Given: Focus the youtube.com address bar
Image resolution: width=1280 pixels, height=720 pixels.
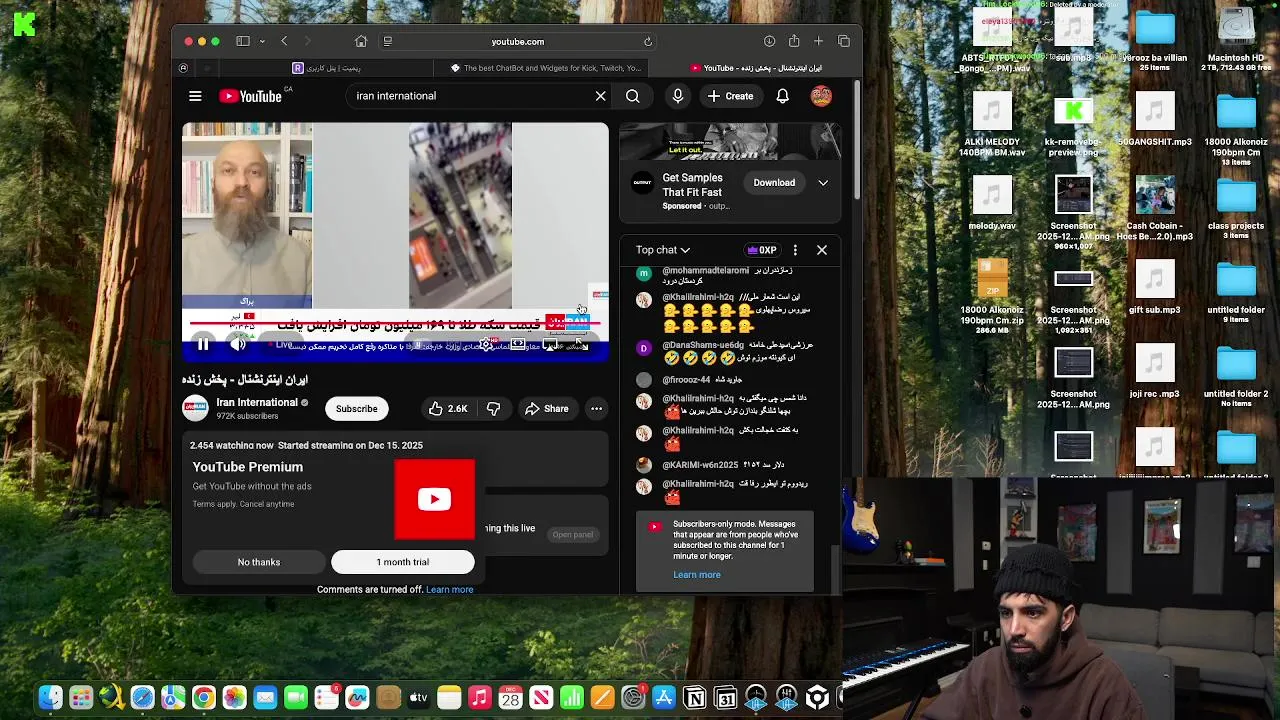Looking at the screenshot, I should (518, 41).
